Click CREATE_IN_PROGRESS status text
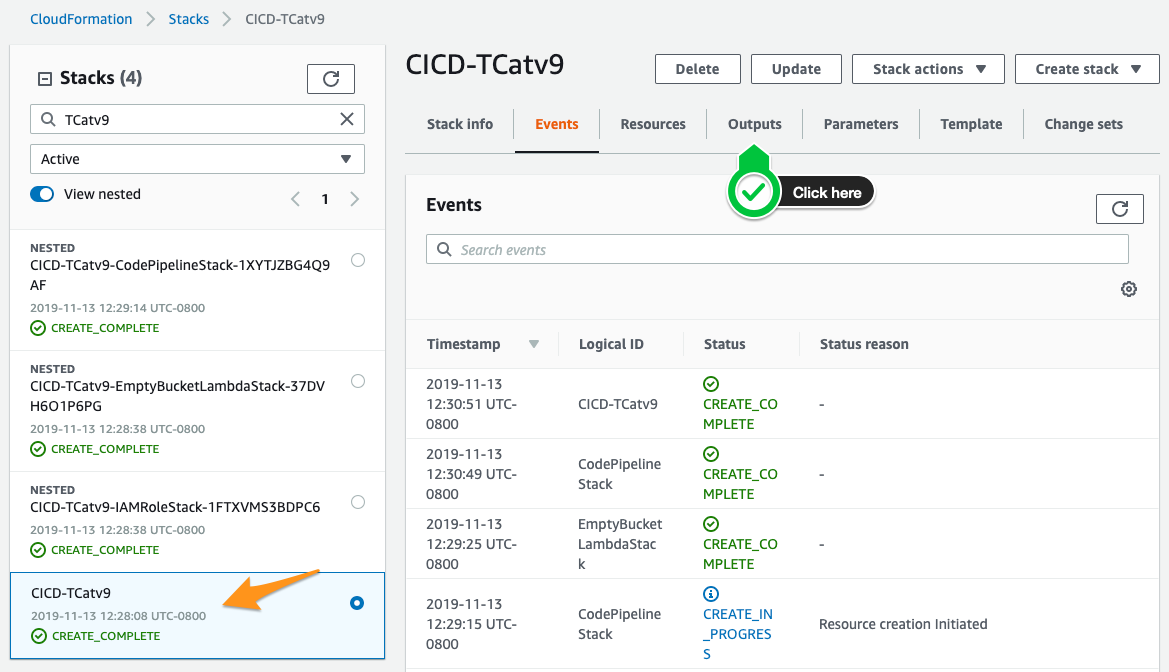Image resolution: width=1169 pixels, height=672 pixels. 738,634
